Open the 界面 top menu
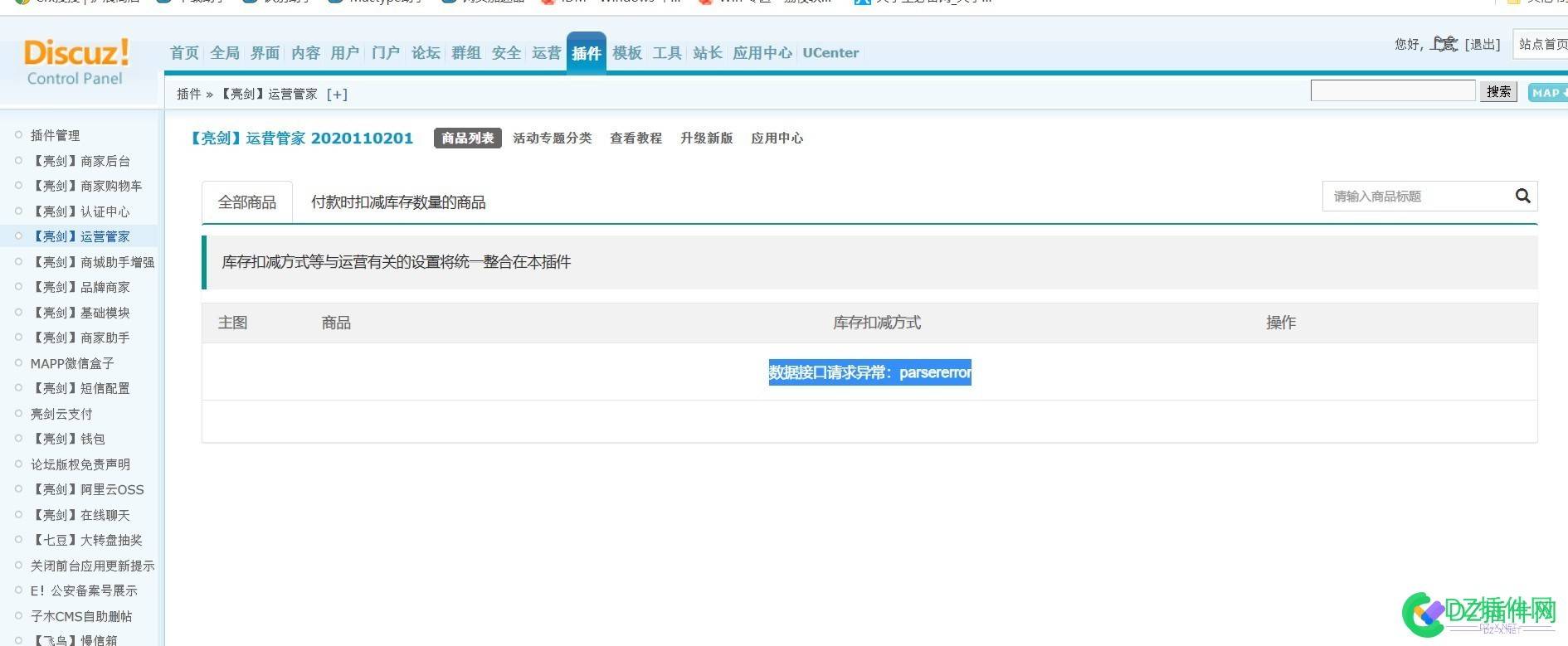The image size is (1568, 646). coord(265,53)
